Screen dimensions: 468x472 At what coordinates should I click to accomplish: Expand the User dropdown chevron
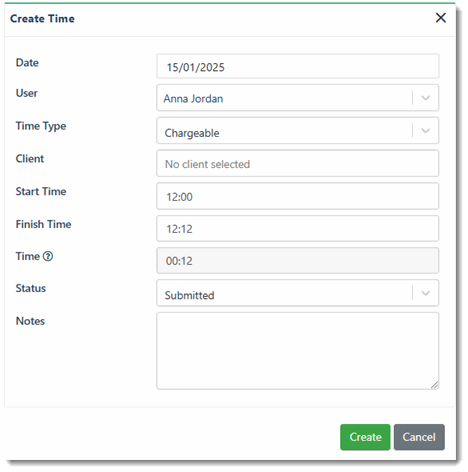coord(425,98)
